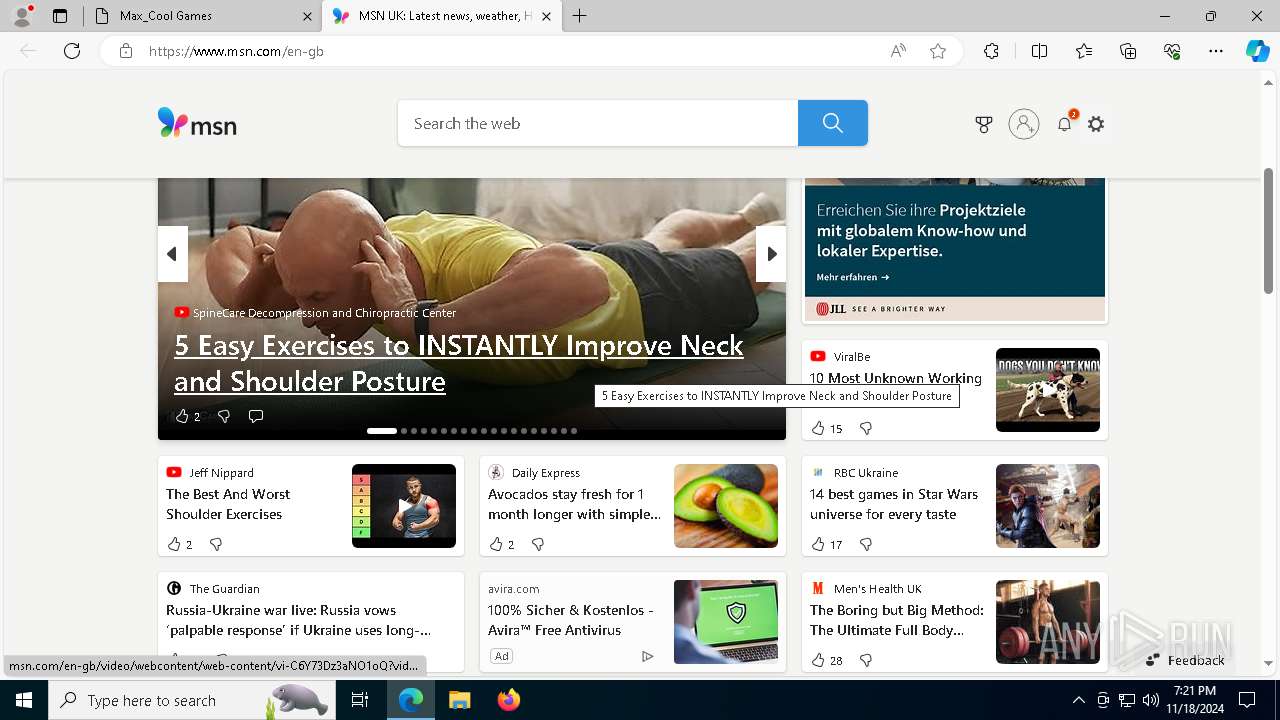Open Avira Free Antivirus ad link
Viewport: 1280px width, 720px height.
tap(571, 620)
